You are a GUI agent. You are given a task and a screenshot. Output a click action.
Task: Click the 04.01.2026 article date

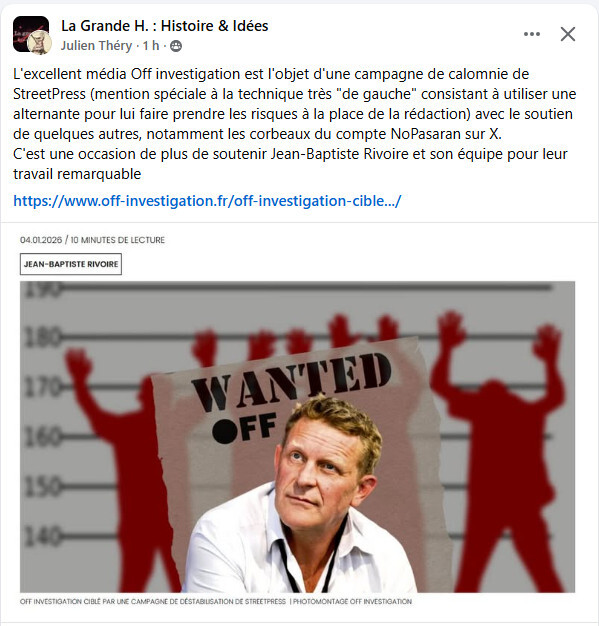coord(41,240)
